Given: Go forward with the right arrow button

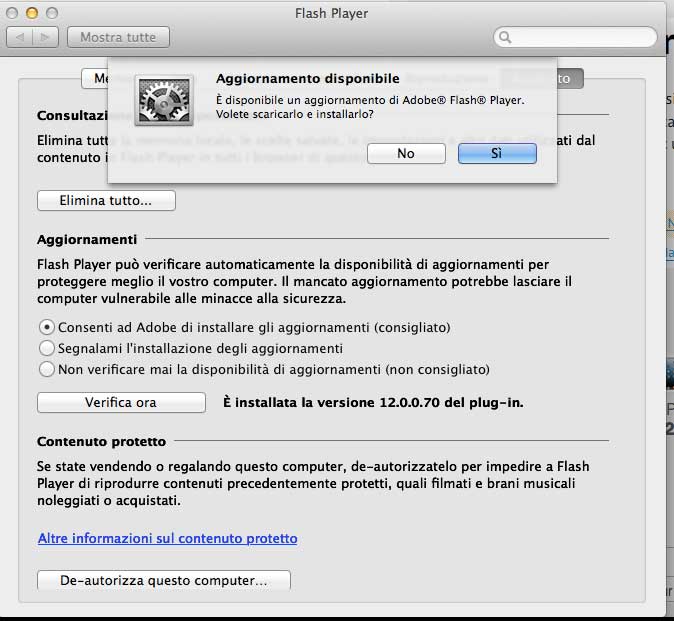Looking at the screenshot, I should pos(45,37).
